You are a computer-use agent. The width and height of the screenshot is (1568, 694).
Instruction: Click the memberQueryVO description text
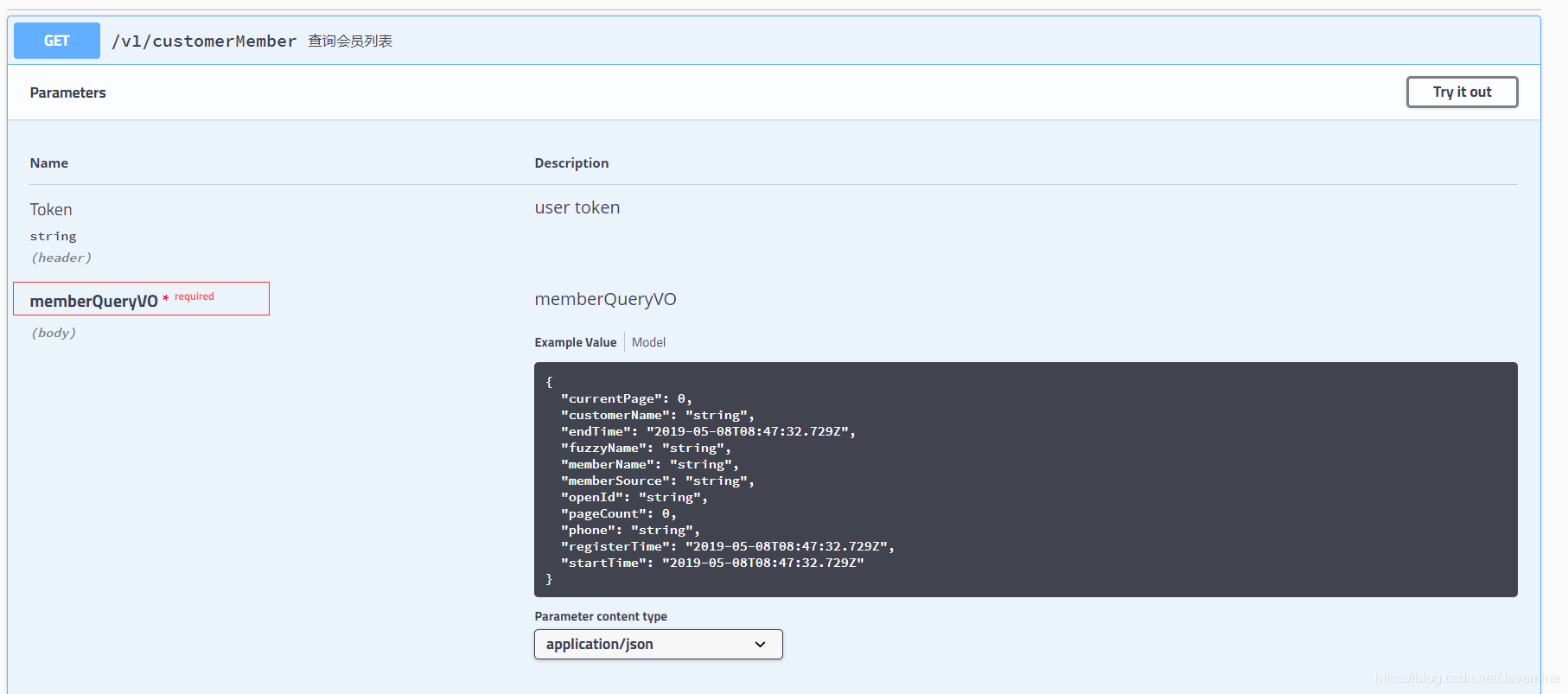pyautogui.click(x=605, y=299)
